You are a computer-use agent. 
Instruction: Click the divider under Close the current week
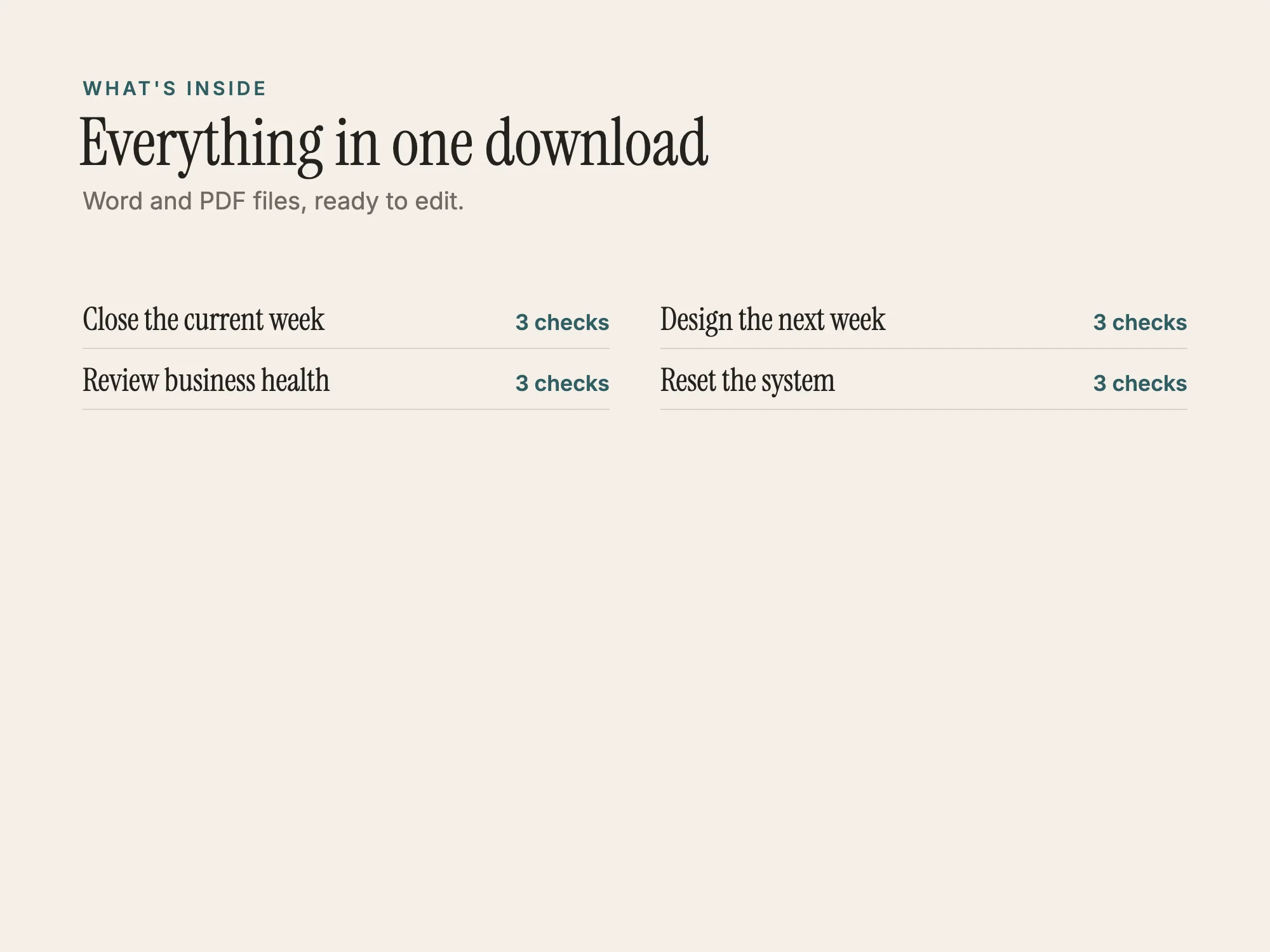(346, 348)
